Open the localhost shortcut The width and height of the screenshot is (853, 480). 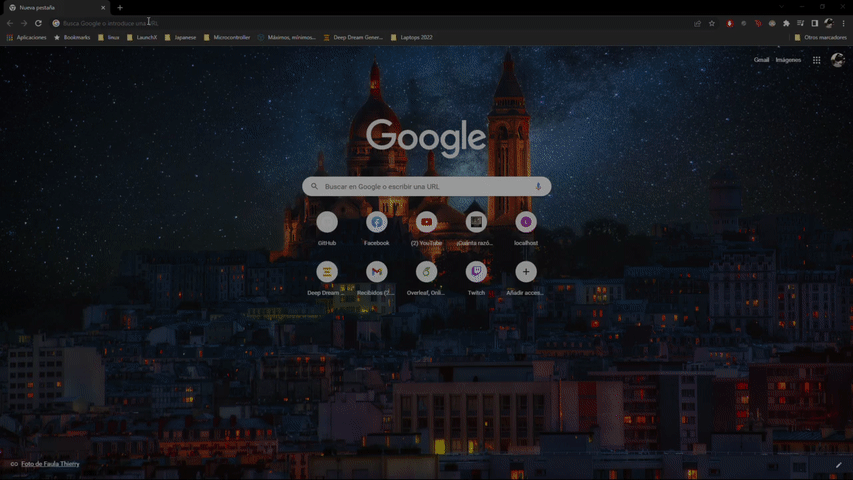pyautogui.click(x=526, y=229)
